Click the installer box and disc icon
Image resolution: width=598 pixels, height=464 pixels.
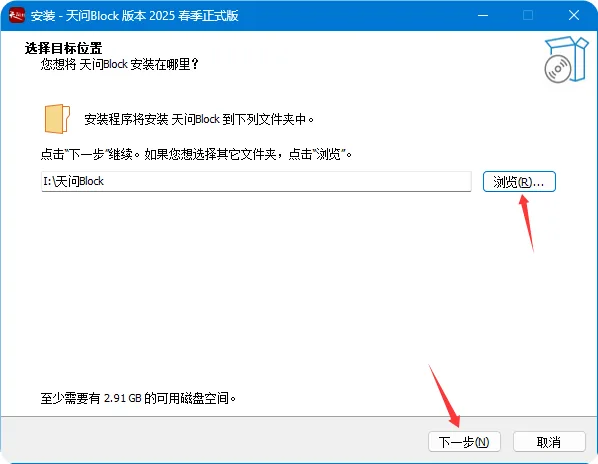(566, 59)
